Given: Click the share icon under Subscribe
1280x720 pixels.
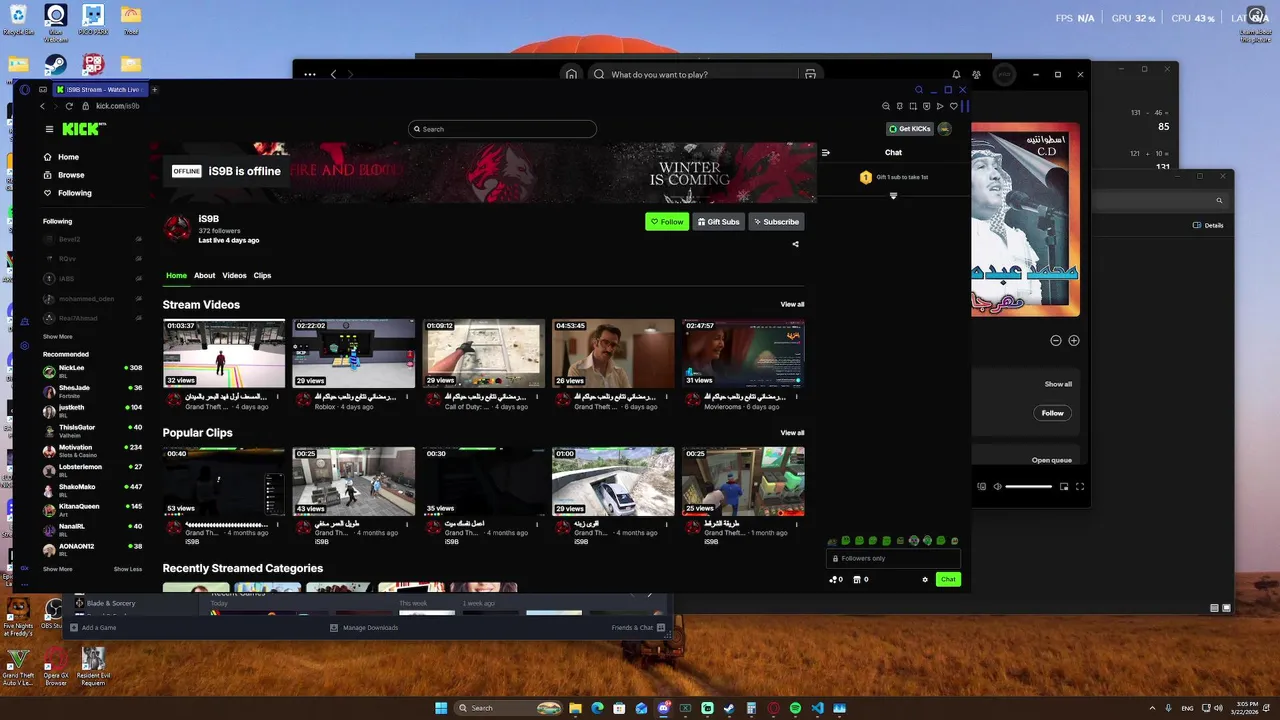Looking at the screenshot, I should click(x=796, y=244).
